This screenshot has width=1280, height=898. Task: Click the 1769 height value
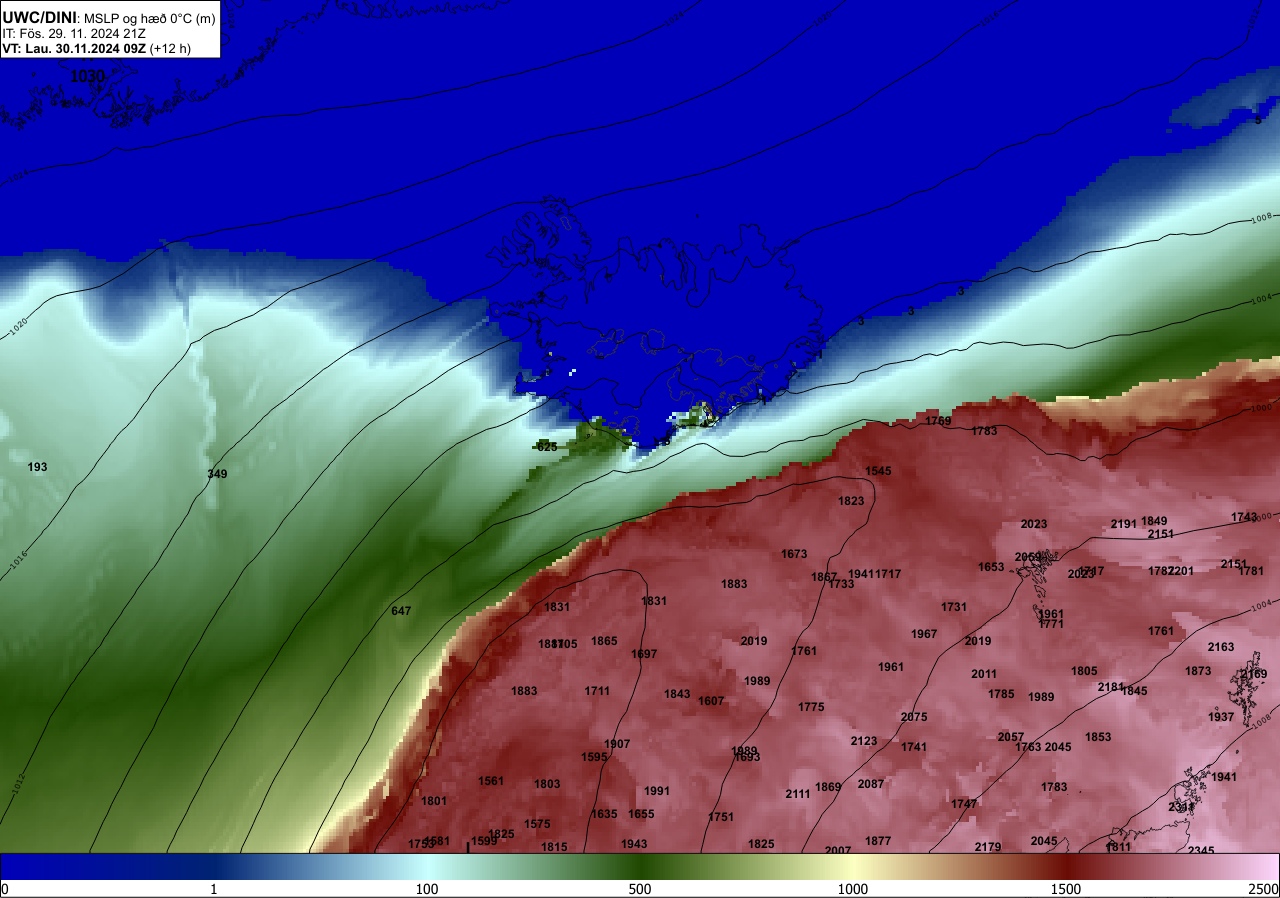pos(938,421)
